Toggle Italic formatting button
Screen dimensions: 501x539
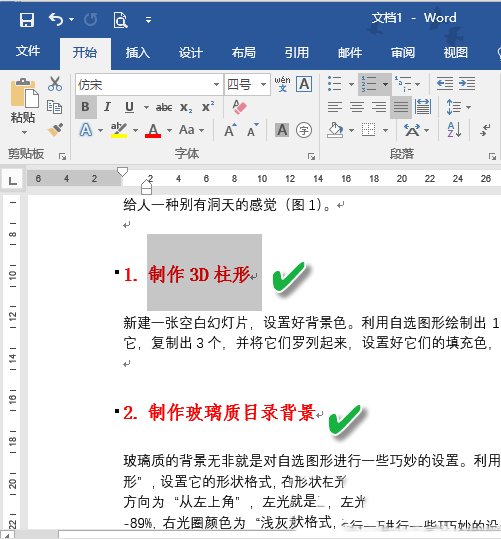pos(107,107)
